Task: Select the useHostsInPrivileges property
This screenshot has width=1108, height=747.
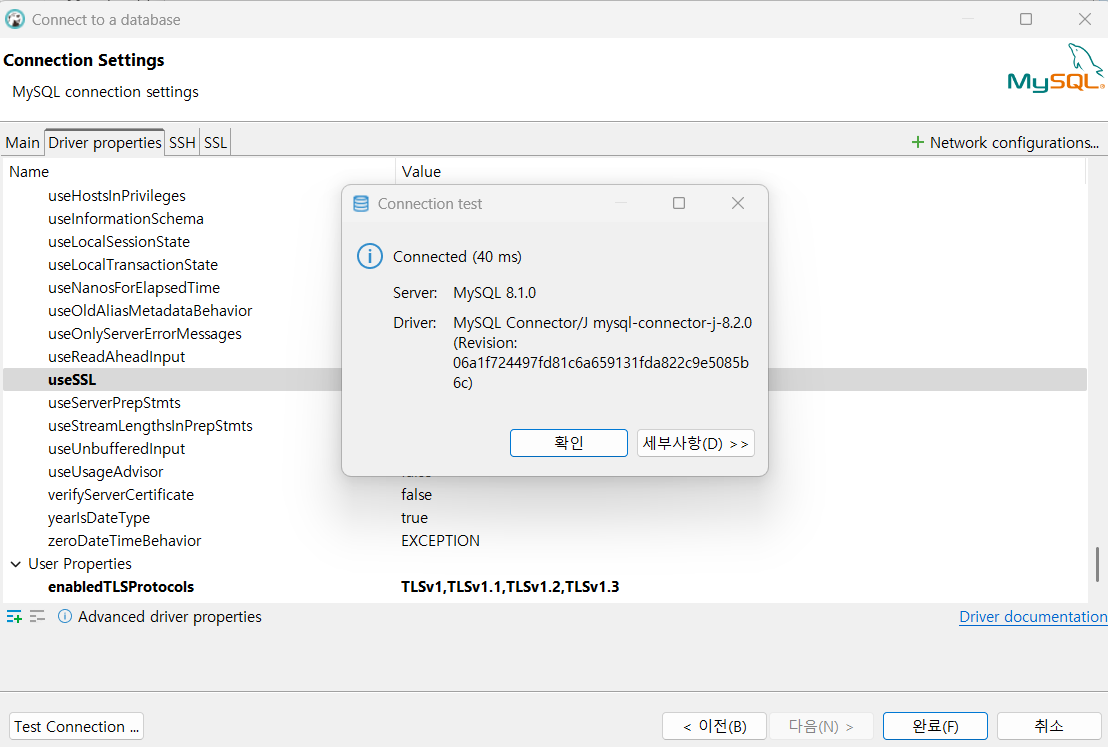Action: 117,196
